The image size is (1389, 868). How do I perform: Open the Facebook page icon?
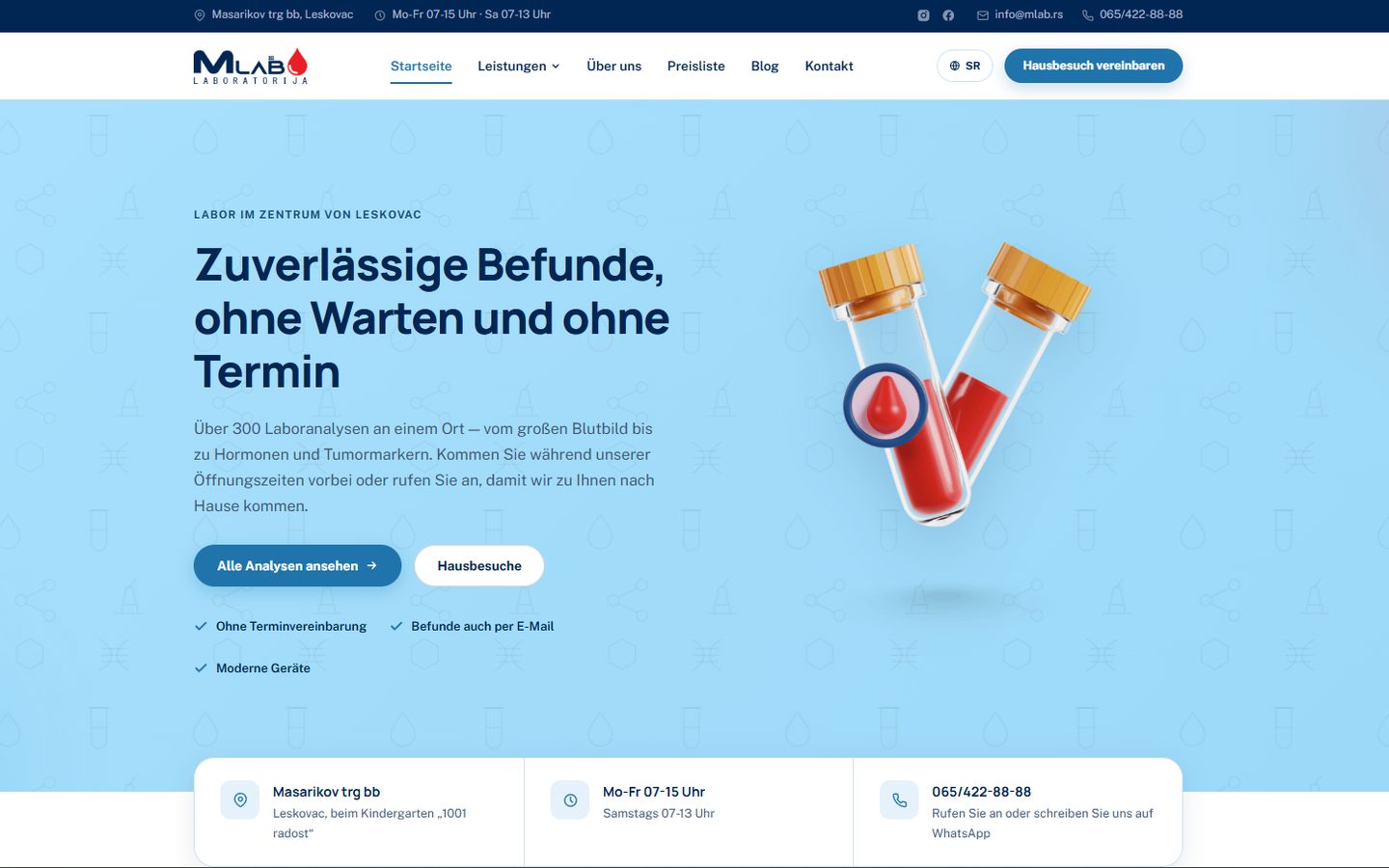tap(948, 15)
